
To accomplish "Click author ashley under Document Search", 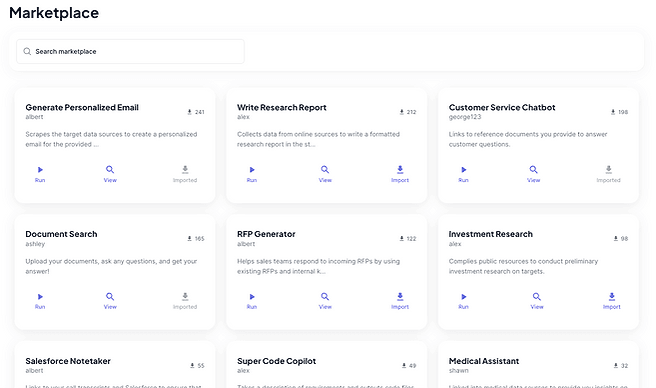I will tap(35, 244).
